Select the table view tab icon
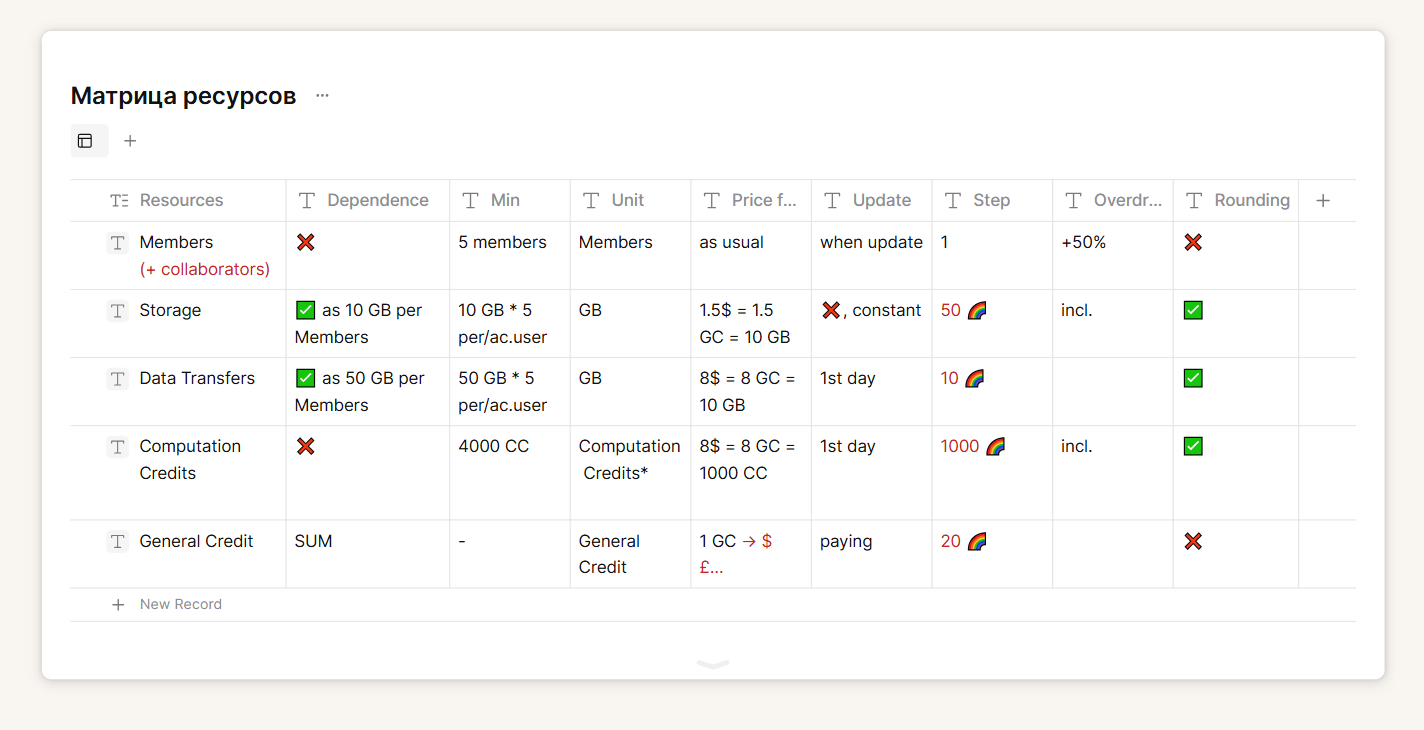 coord(86,141)
